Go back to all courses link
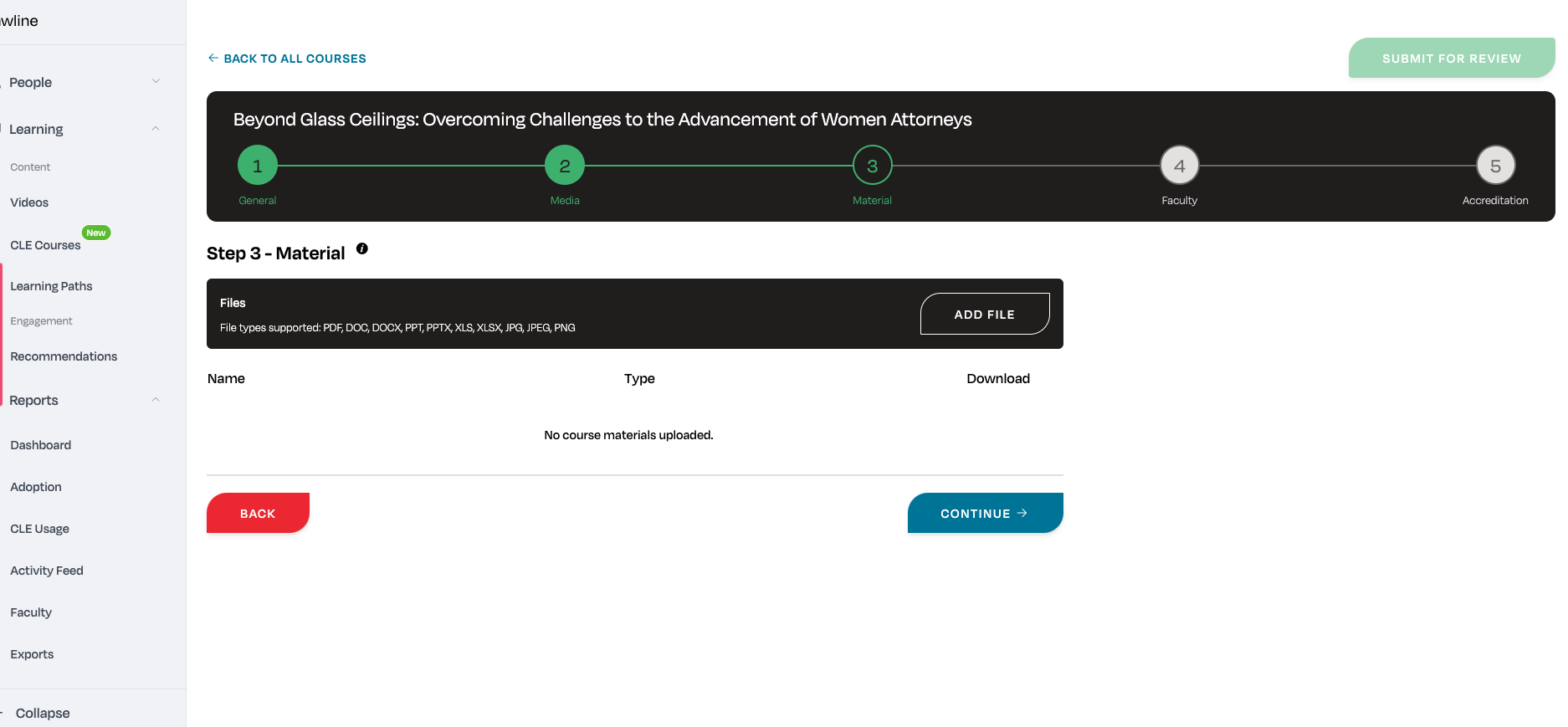Viewport: 1568px width, 727px height. [x=287, y=59]
